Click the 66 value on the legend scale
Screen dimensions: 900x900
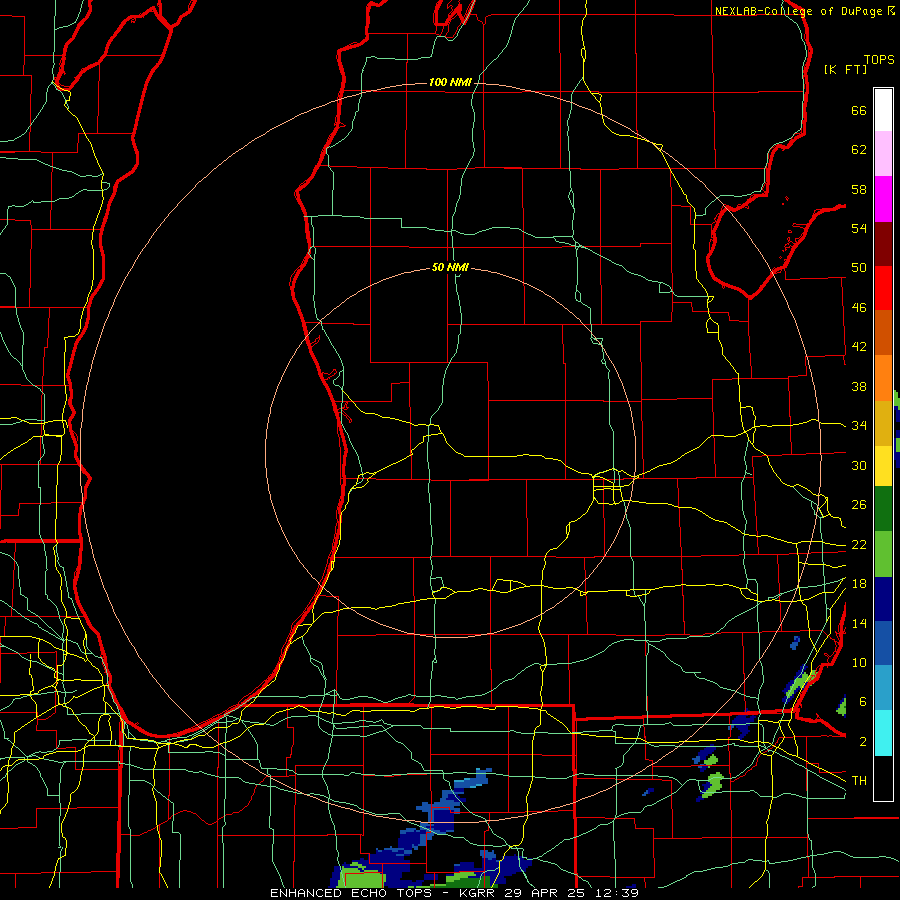coord(859,110)
